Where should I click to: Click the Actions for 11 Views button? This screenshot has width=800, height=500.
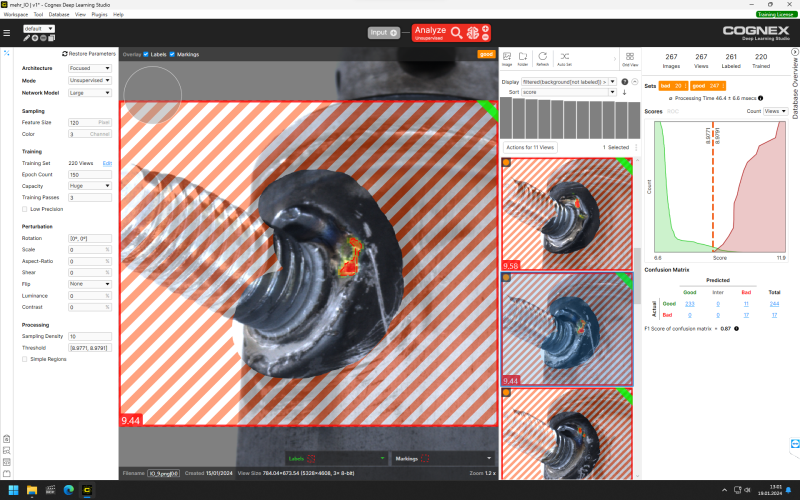click(530, 147)
